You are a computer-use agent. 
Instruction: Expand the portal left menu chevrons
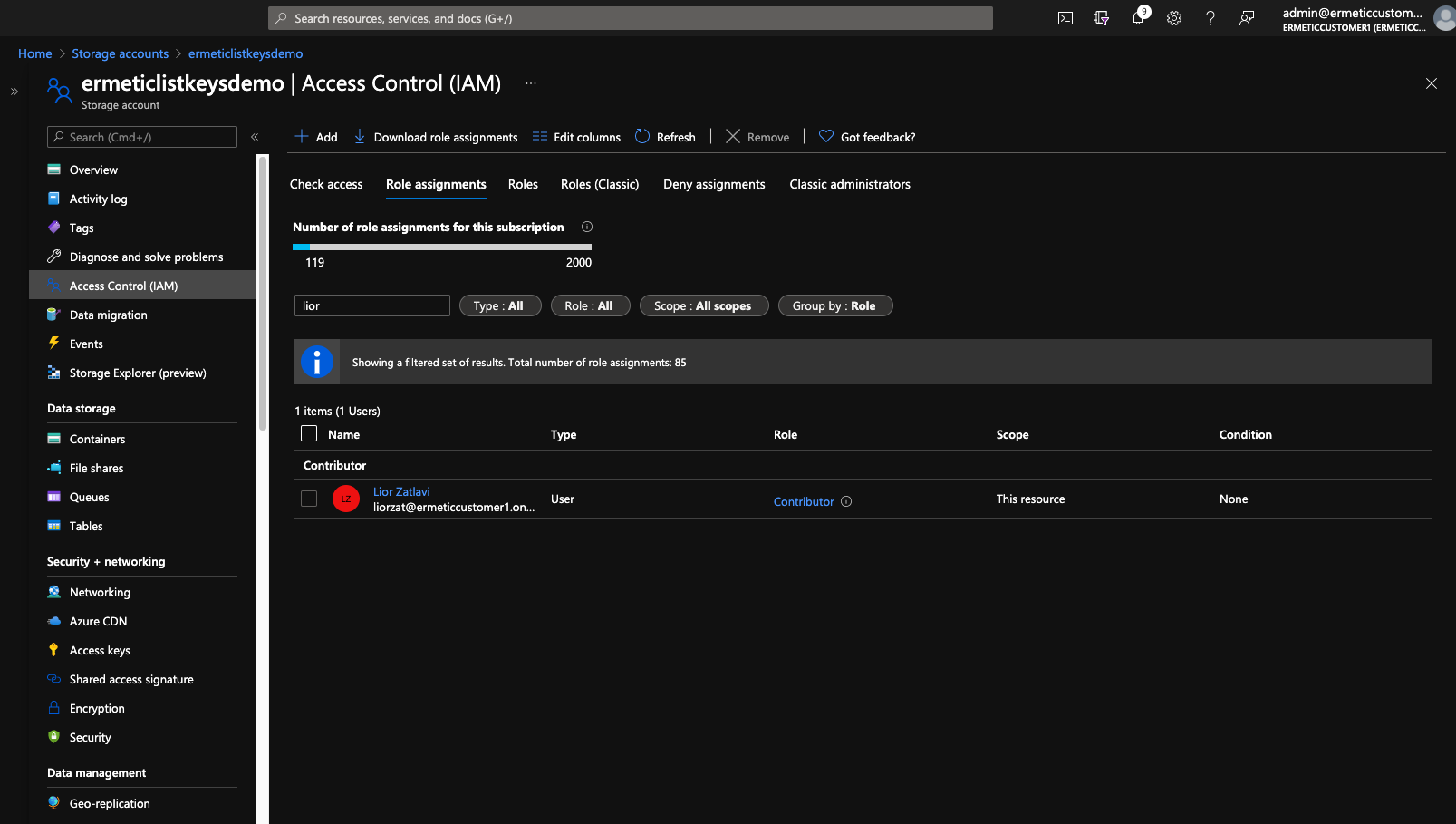(x=14, y=92)
